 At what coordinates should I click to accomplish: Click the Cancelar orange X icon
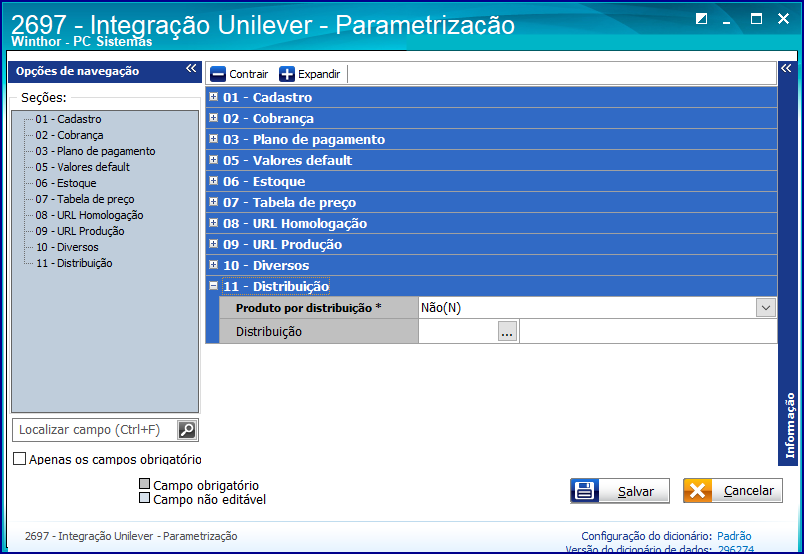[x=697, y=491]
